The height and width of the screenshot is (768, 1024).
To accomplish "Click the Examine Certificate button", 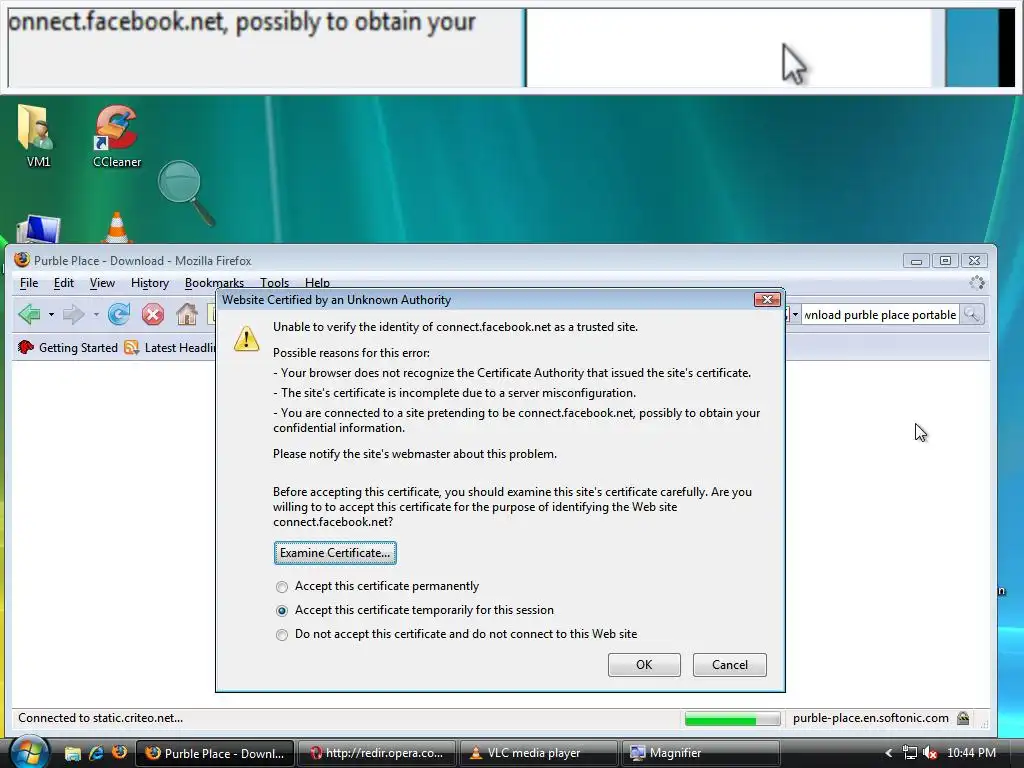I will [335, 552].
